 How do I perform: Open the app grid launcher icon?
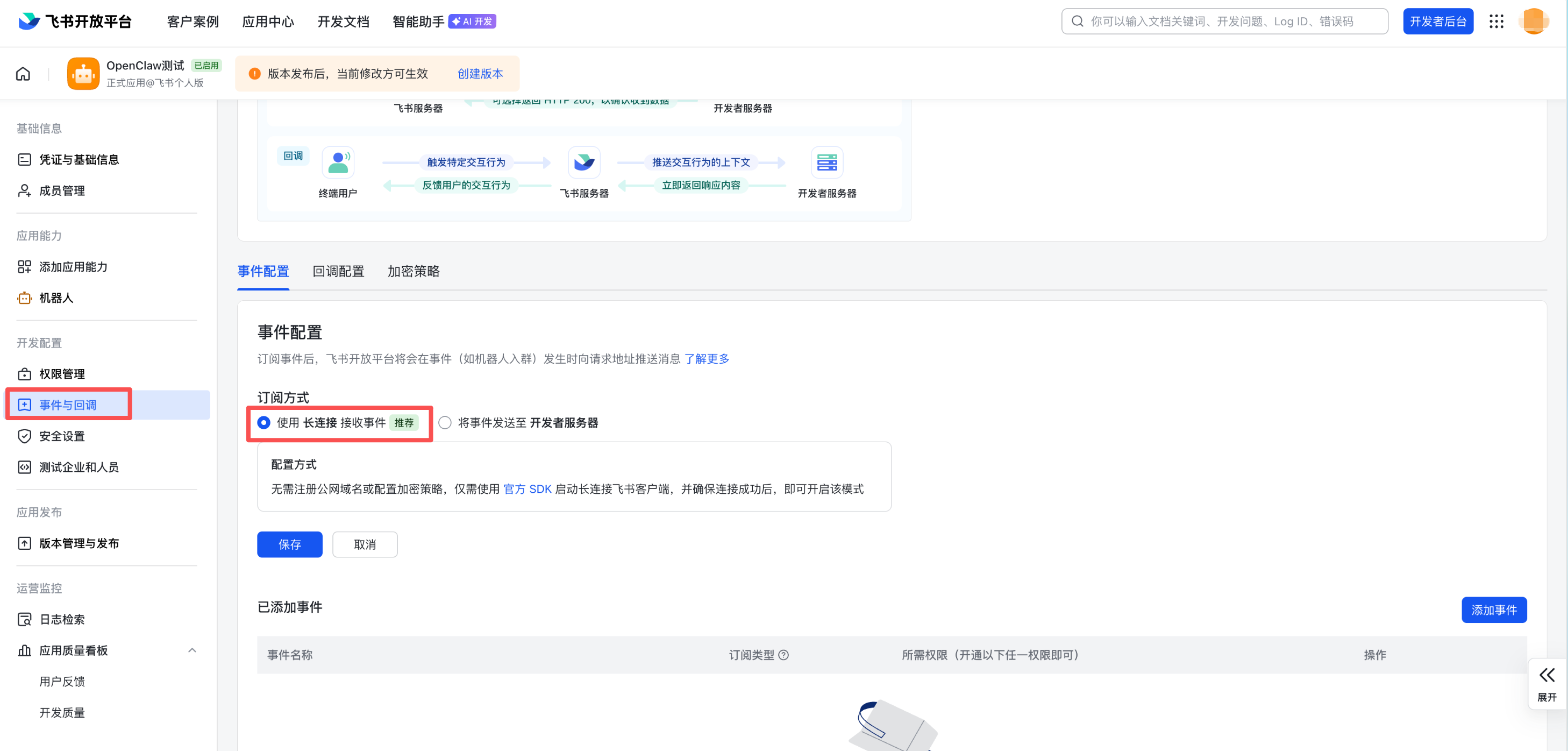[1496, 22]
